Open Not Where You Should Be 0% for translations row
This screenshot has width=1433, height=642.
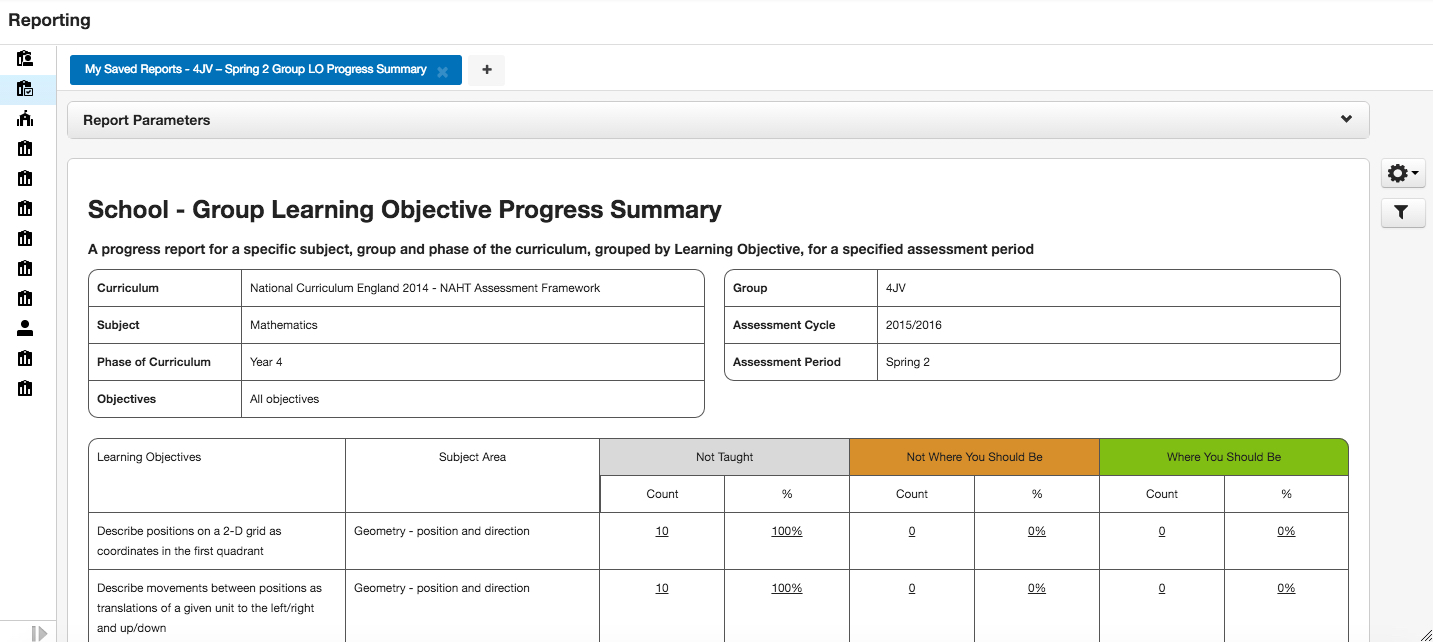[x=1037, y=588]
